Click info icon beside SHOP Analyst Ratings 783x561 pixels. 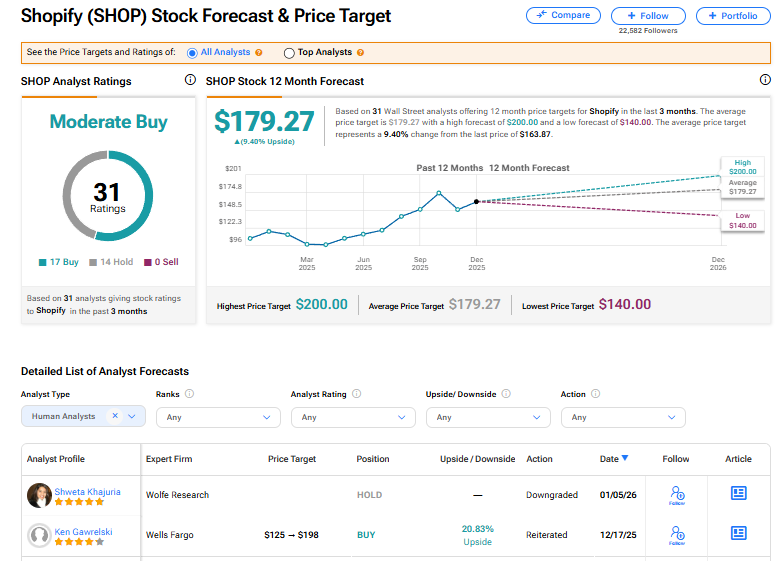pos(190,80)
